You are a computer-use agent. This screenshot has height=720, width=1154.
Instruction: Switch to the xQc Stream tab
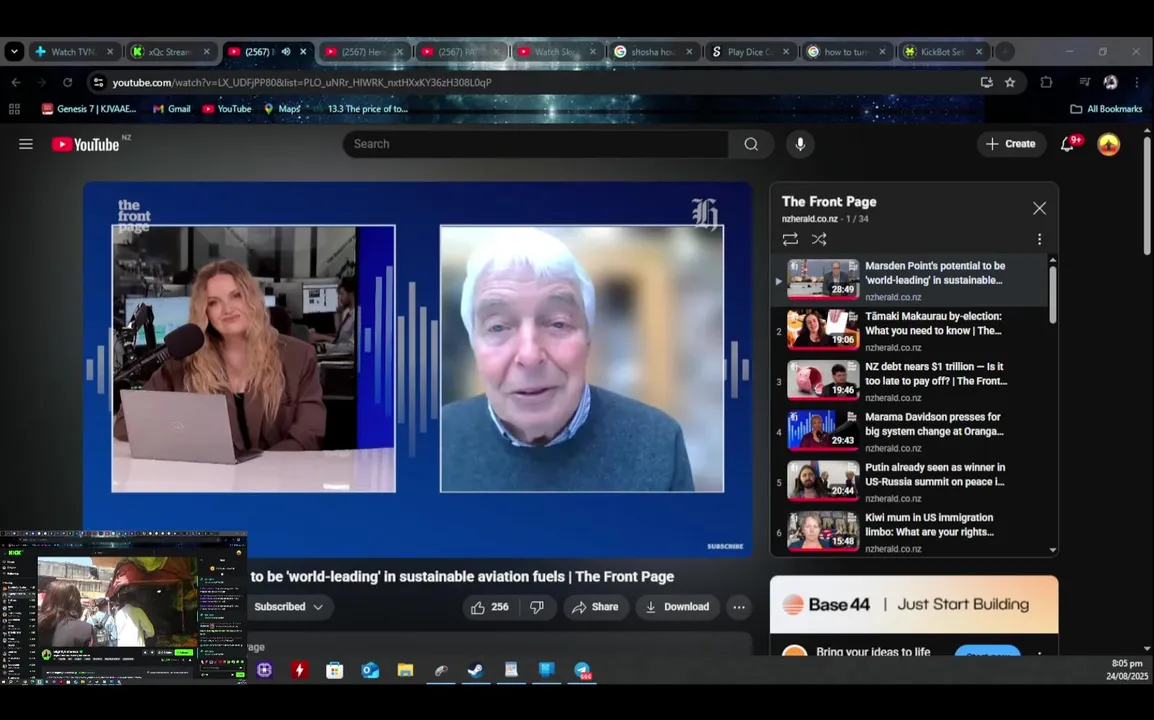[x=169, y=52]
